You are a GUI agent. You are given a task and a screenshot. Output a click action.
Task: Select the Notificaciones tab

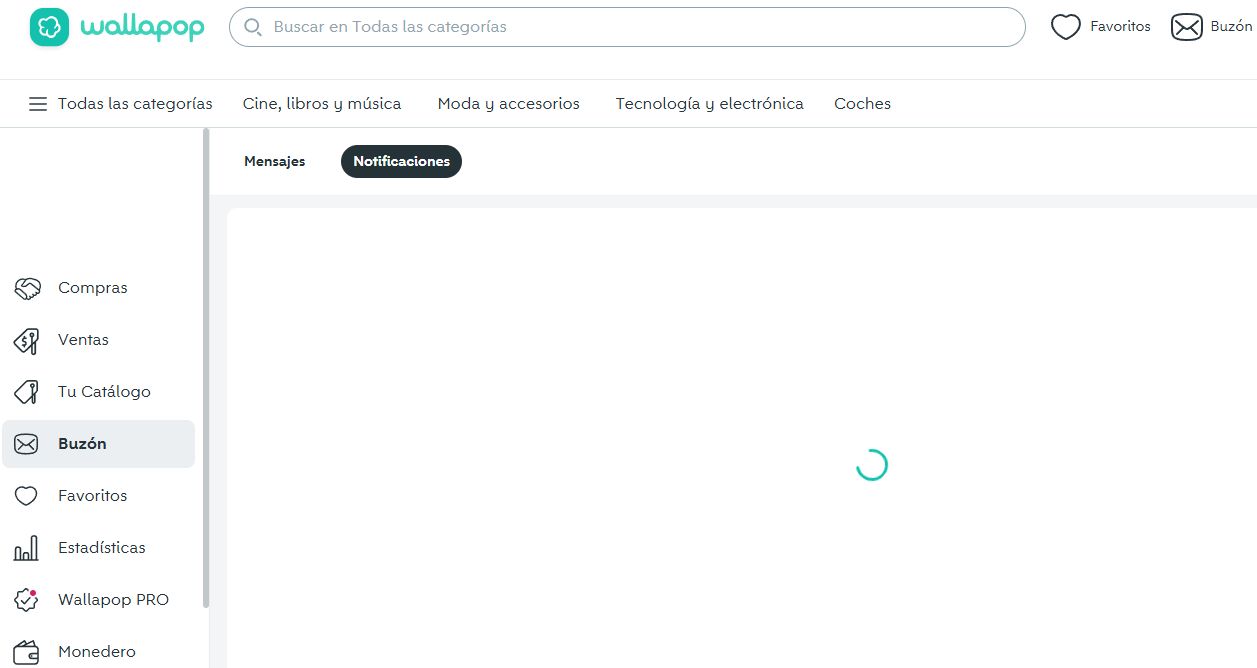click(x=401, y=161)
